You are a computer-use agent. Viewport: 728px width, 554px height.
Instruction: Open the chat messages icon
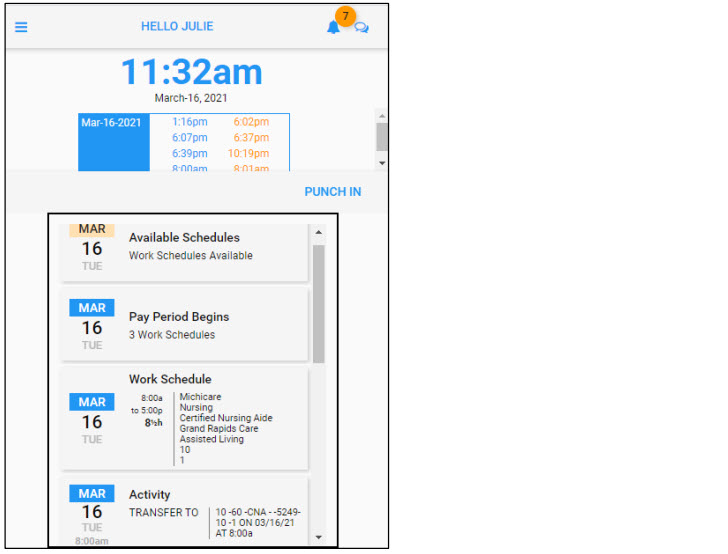point(361,28)
